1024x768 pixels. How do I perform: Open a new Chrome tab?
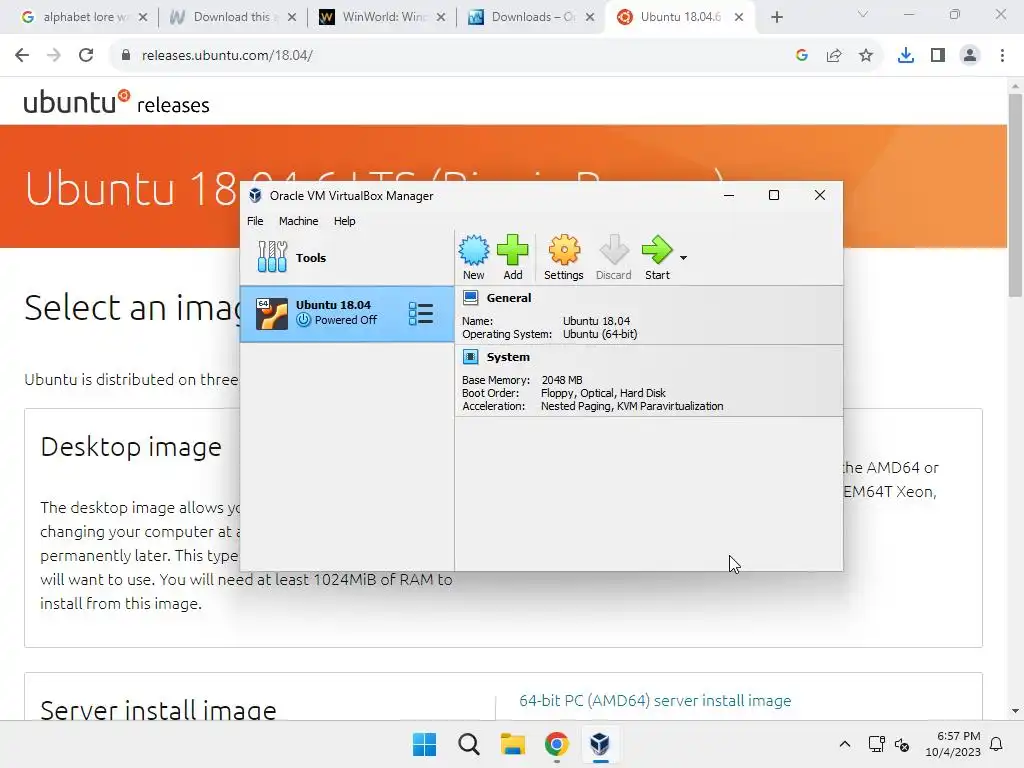pyautogui.click(x=776, y=17)
